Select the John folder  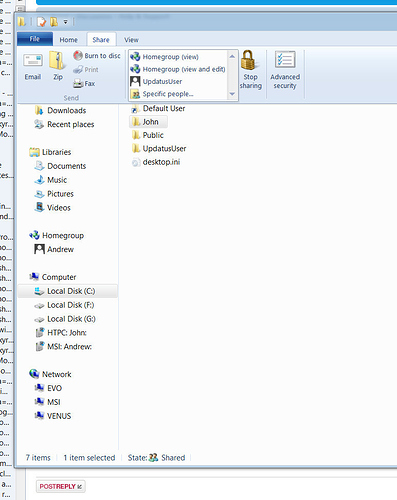pyautogui.click(x=148, y=122)
